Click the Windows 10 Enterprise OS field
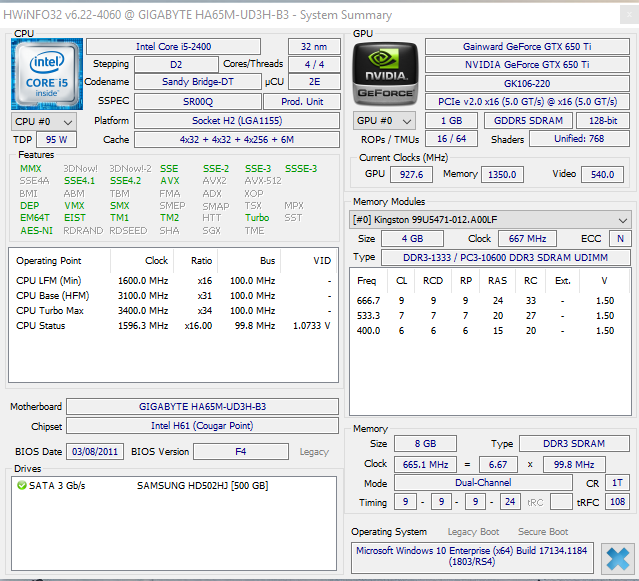Screen dimensions: 639x581 [x=472, y=557]
